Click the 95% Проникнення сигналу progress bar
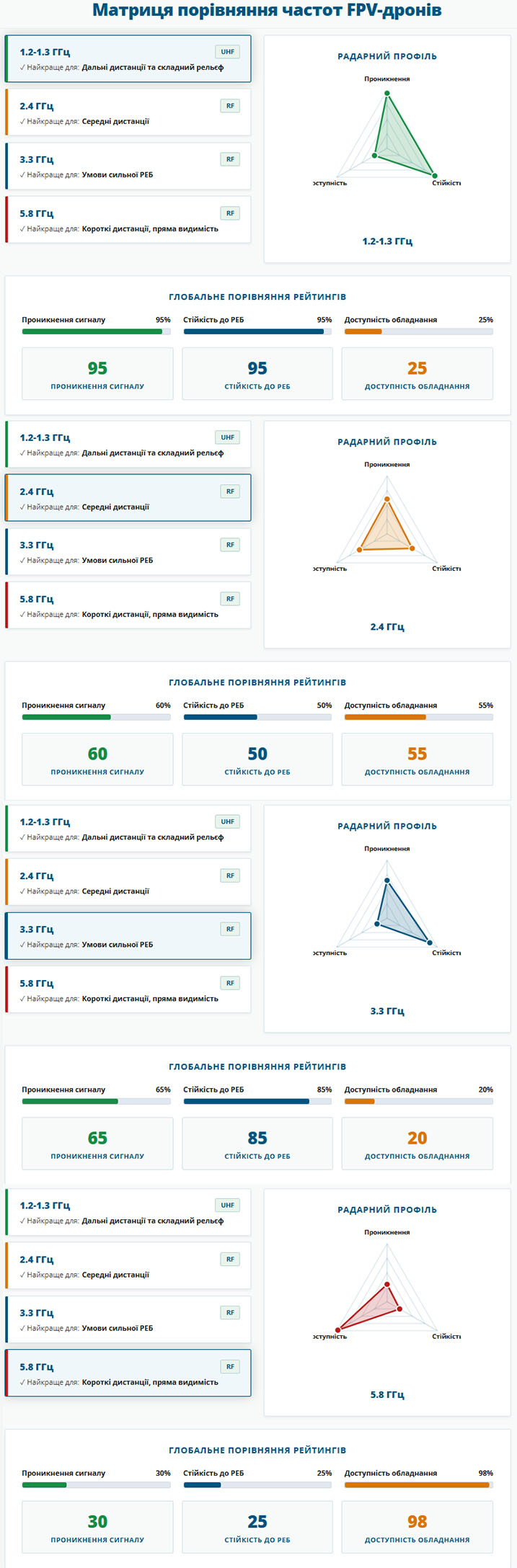The height and width of the screenshot is (1568, 517). [x=97, y=331]
